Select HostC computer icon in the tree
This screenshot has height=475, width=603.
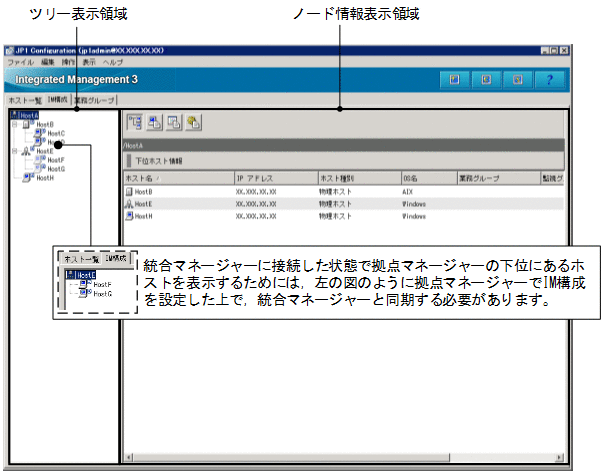click(x=39, y=133)
